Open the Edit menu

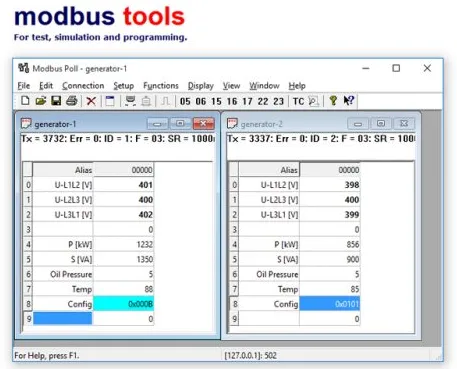(46, 86)
